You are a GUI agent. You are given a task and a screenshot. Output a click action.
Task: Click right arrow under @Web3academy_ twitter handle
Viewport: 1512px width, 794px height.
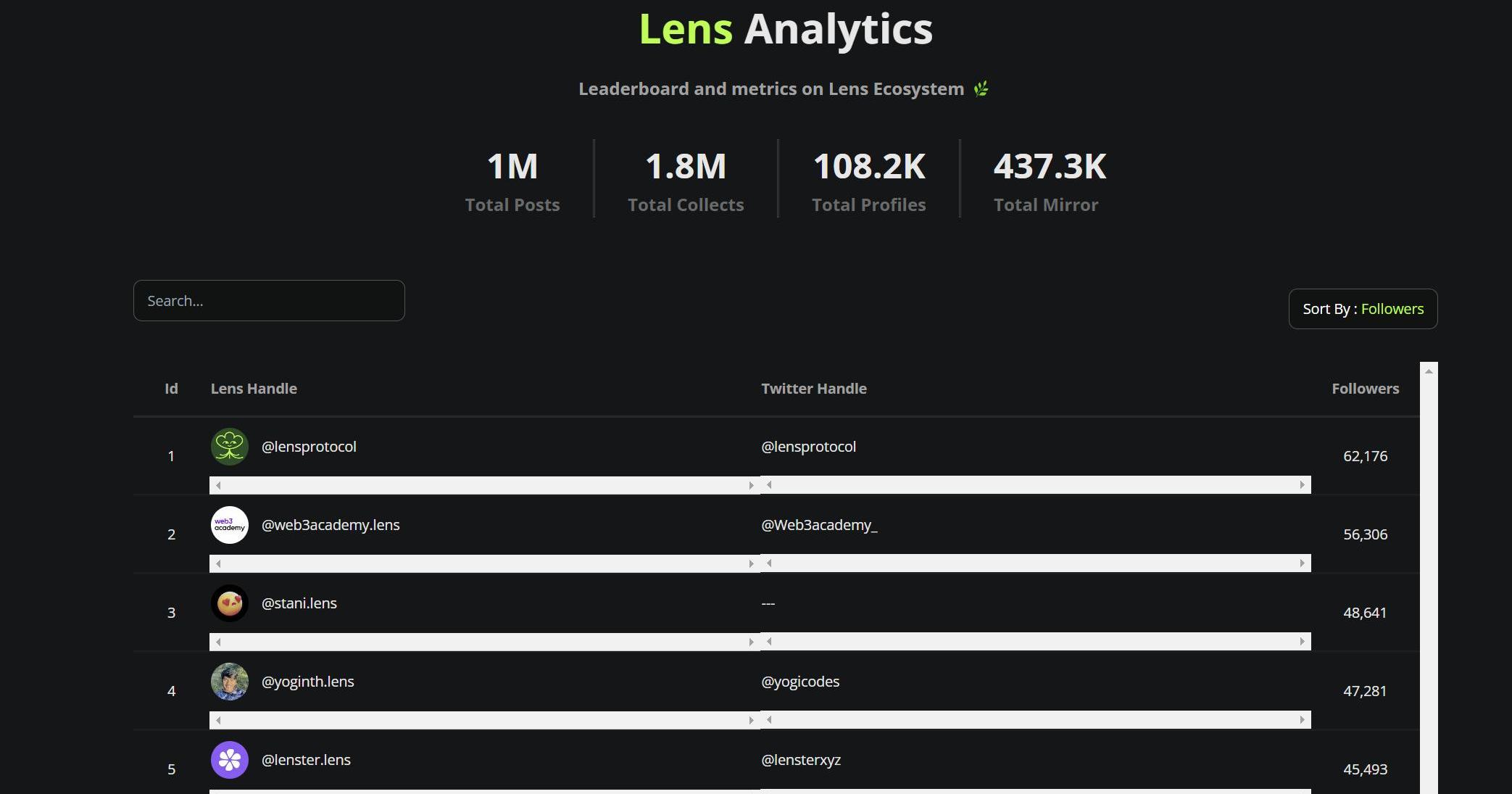tap(1302, 563)
